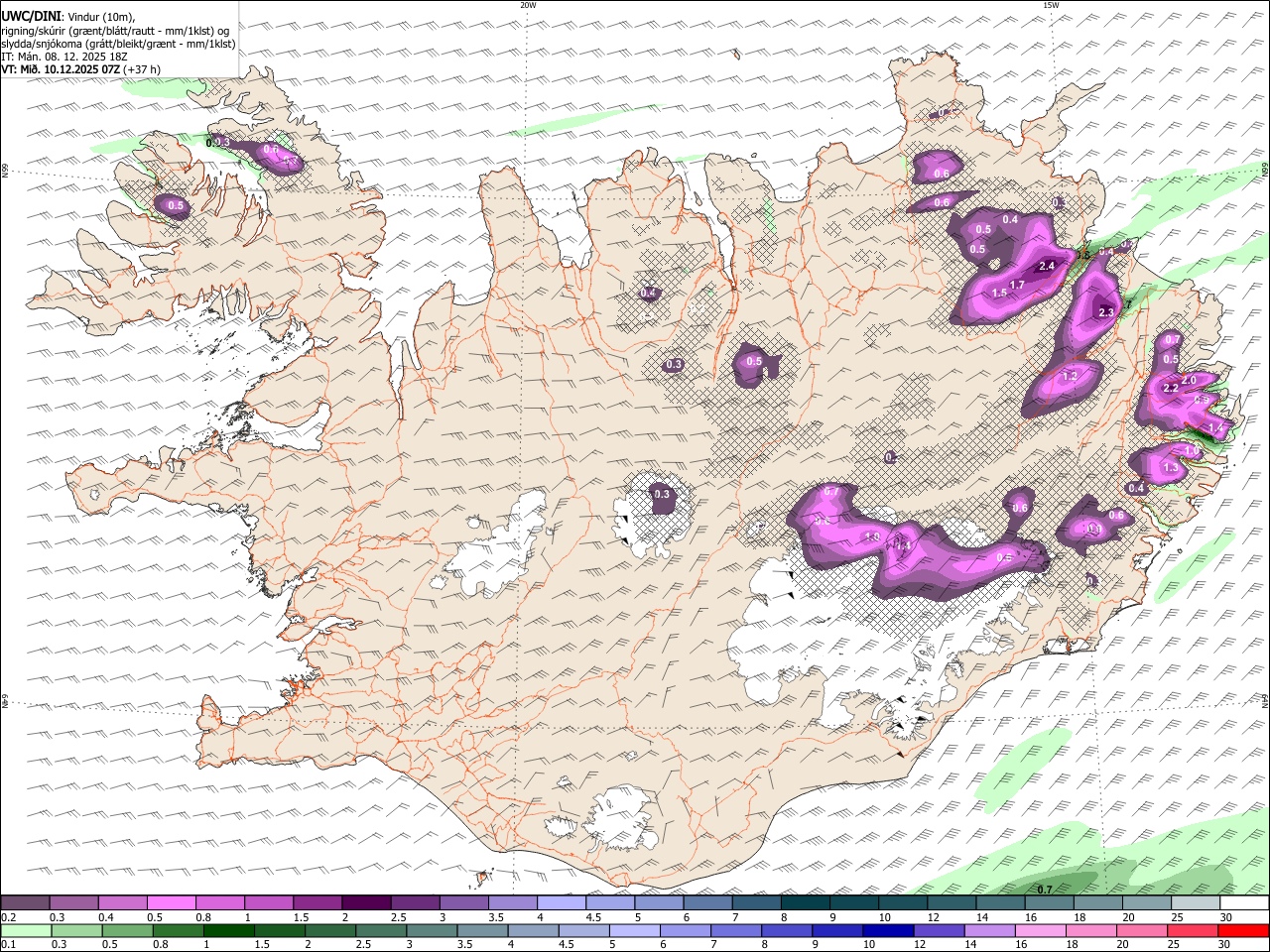Click the 'UWC/DINI' title text
This screenshot has width=1270, height=952.
click(x=31, y=17)
